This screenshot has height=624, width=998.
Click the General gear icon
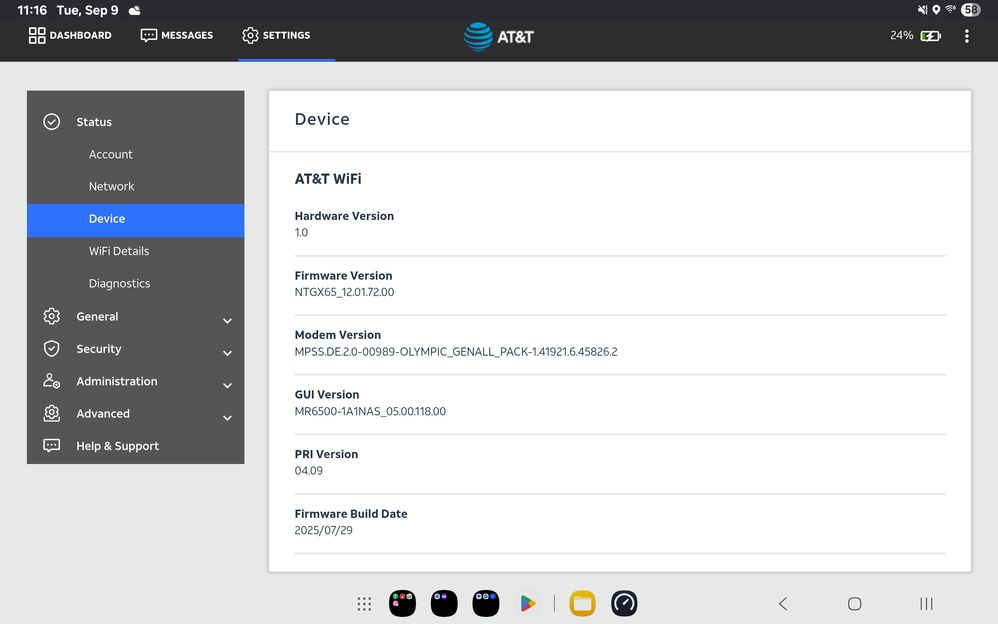(x=52, y=316)
